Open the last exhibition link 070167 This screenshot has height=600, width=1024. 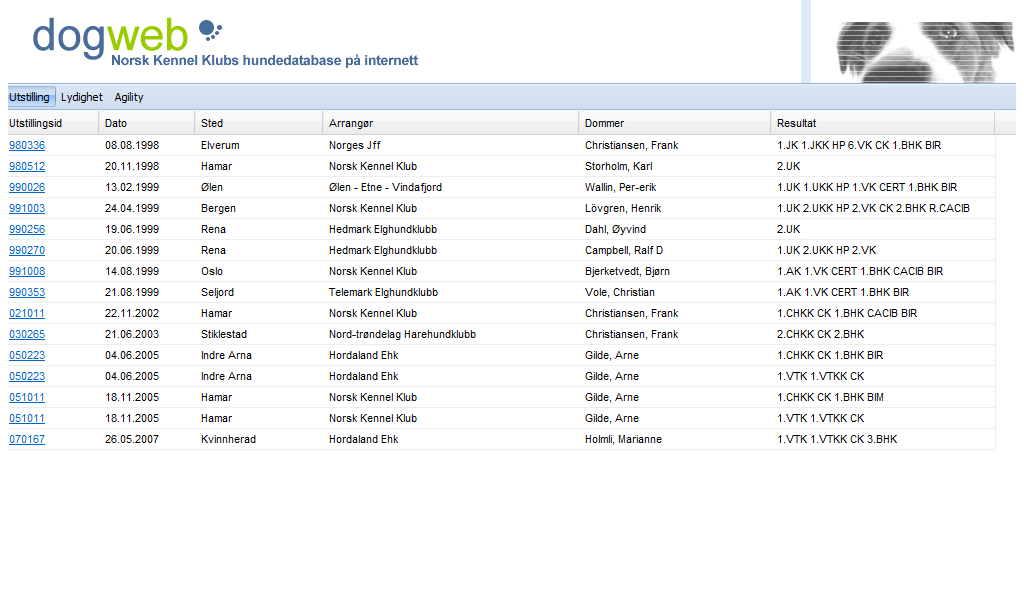[x=27, y=439]
